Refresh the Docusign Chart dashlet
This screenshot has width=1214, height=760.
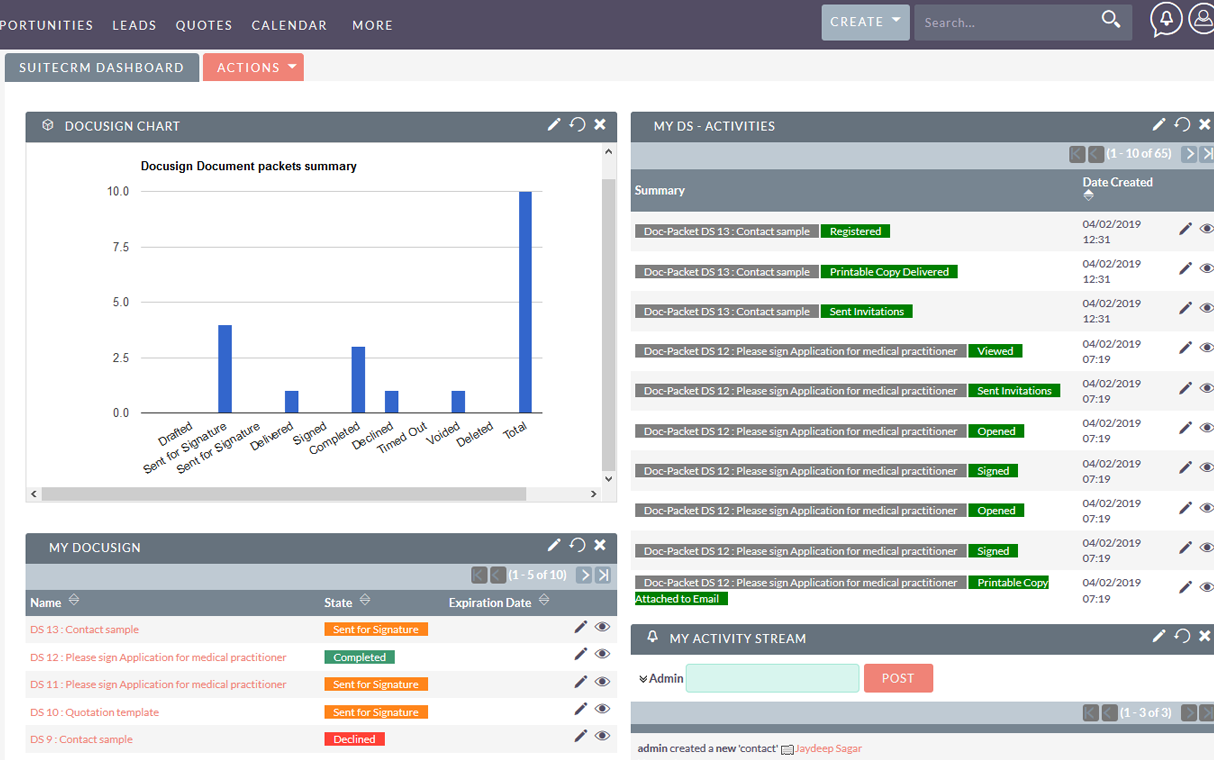click(577, 124)
